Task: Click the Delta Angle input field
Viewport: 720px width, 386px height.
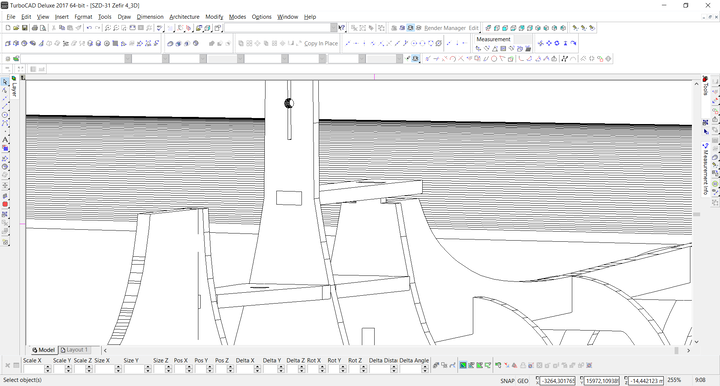Action: pyautogui.click(x=410, y=369)
